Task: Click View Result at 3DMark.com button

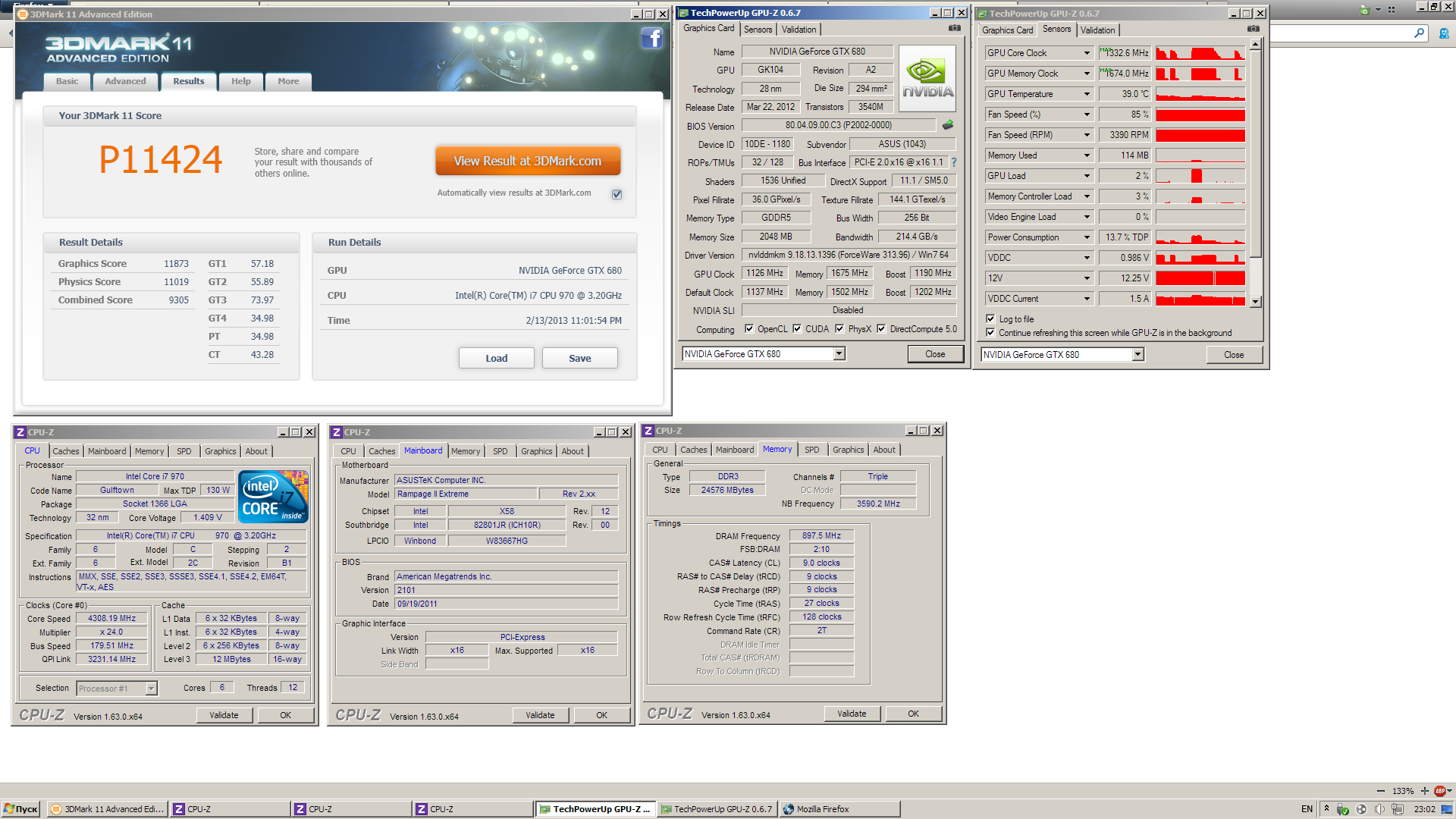Action: point(527,161)
